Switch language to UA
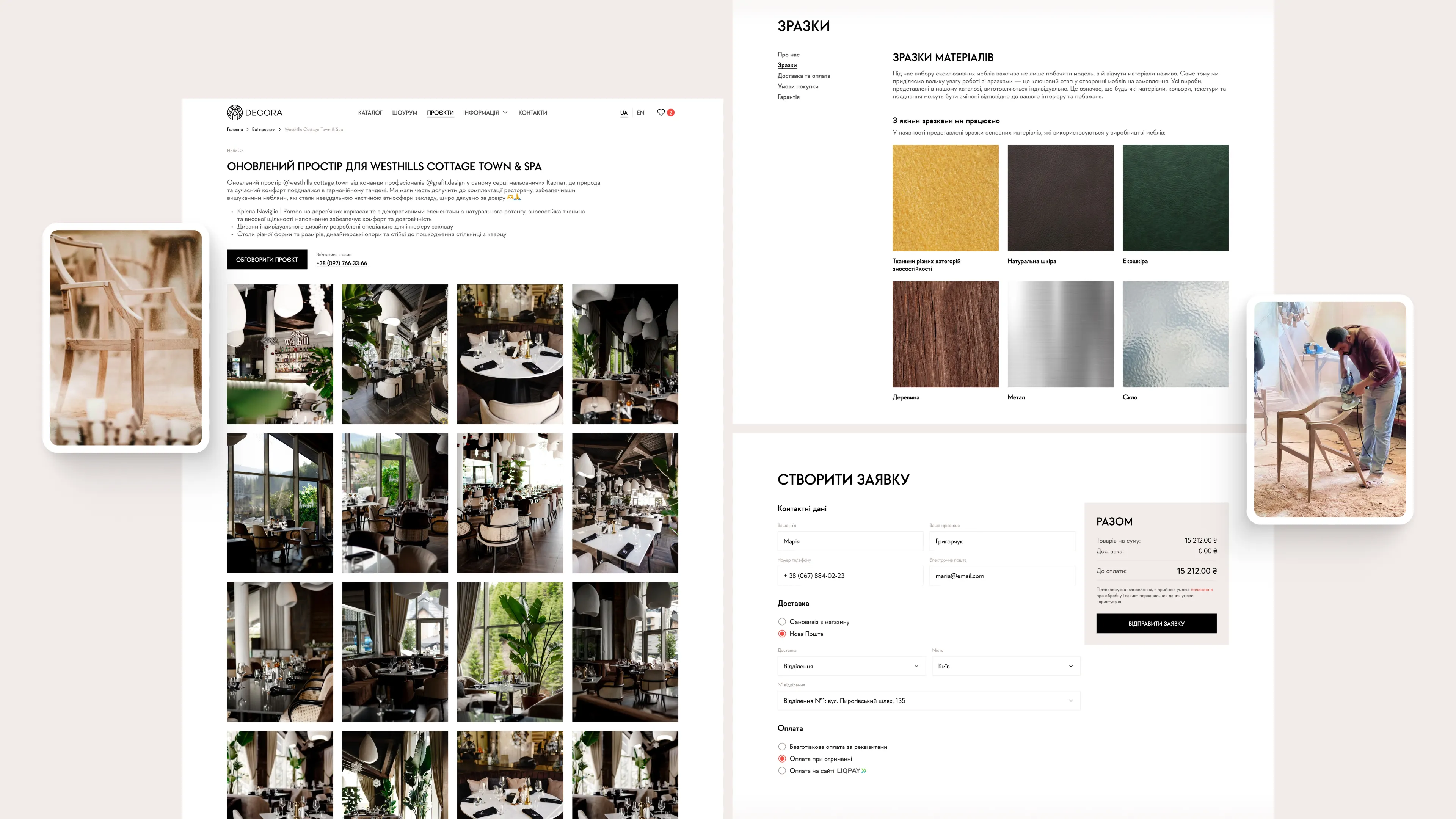1456x819 pixels. click(623, 113)
